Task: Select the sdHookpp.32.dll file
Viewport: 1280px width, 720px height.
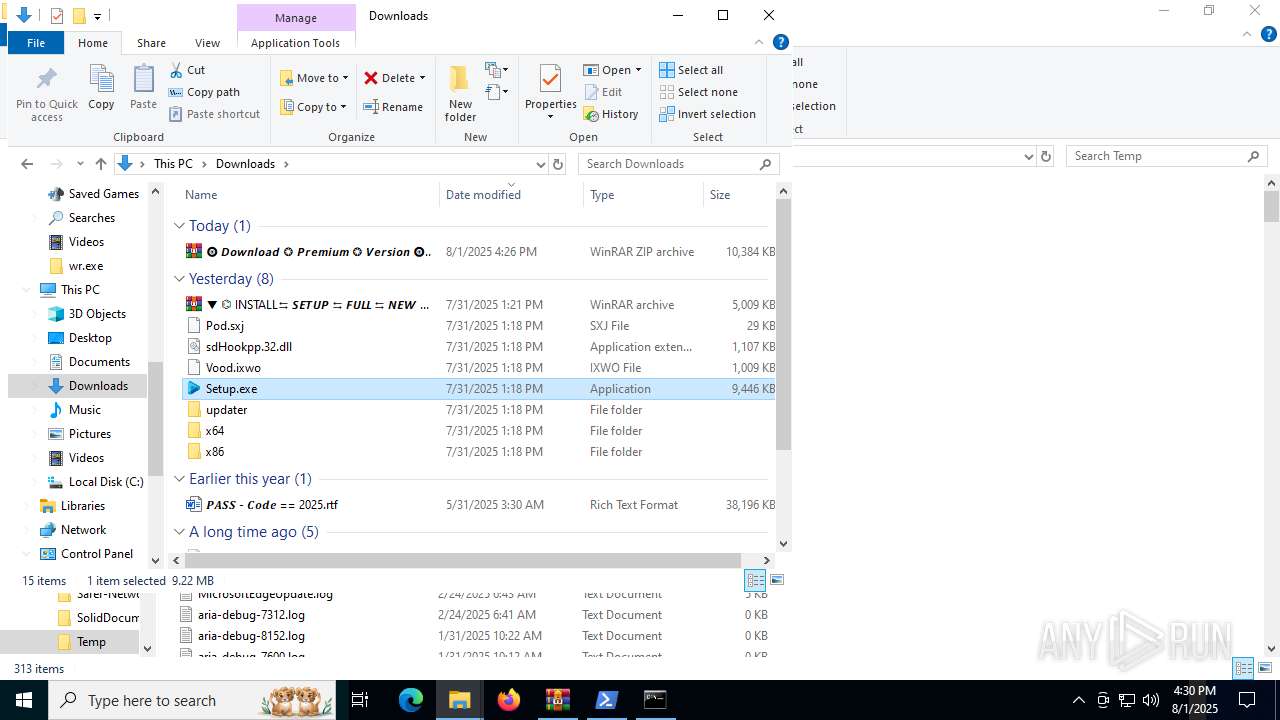Action: pos(477,347)
